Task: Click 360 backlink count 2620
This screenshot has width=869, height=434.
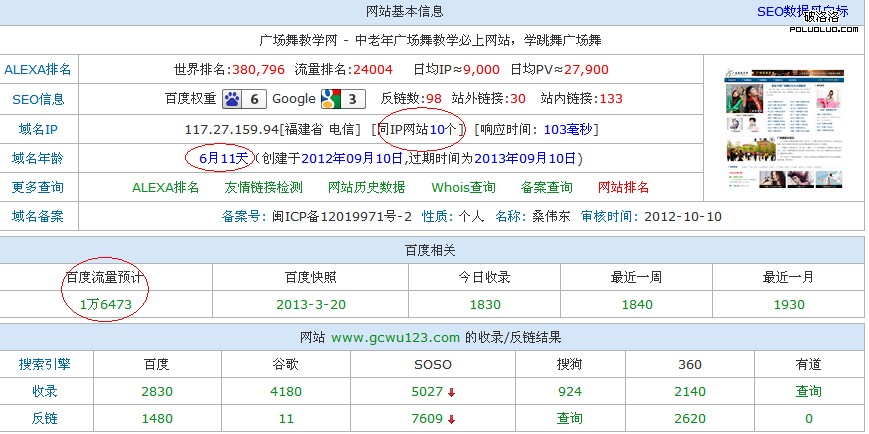Action: click(690, 418)
